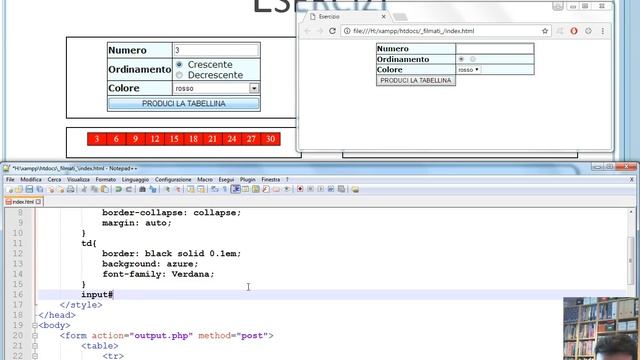This screenshot has height=360, width=640.
Task: Open the rosso select box in the browser
Action: coord(468,70)
